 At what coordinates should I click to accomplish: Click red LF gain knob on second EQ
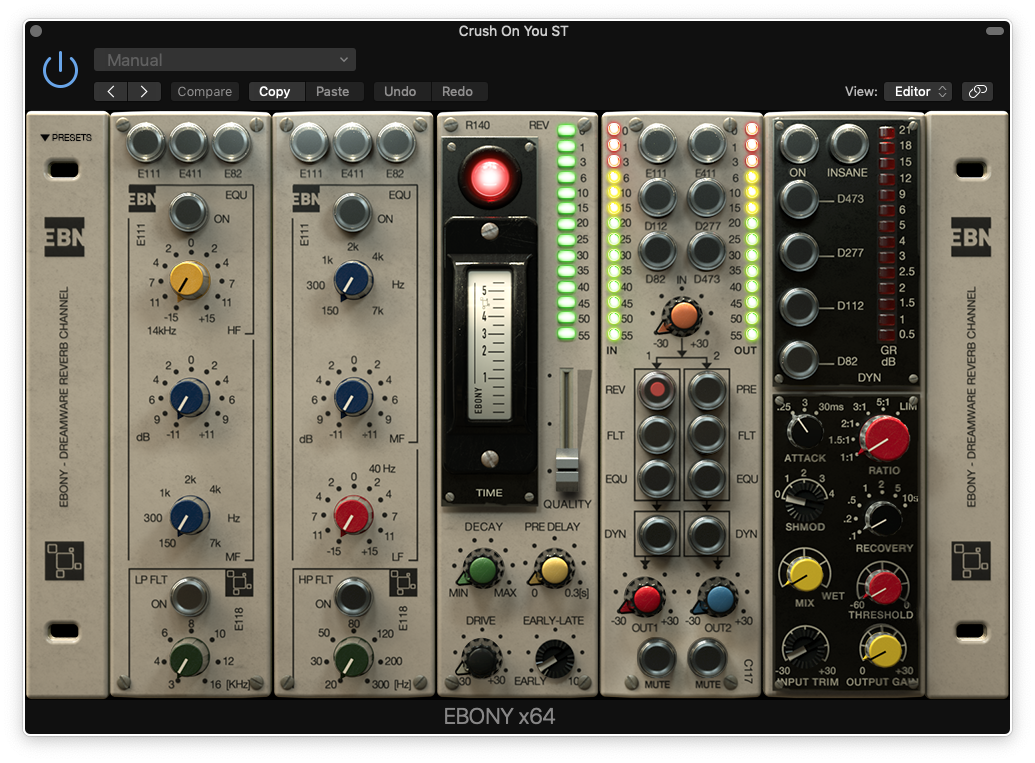tap(353, 515)
